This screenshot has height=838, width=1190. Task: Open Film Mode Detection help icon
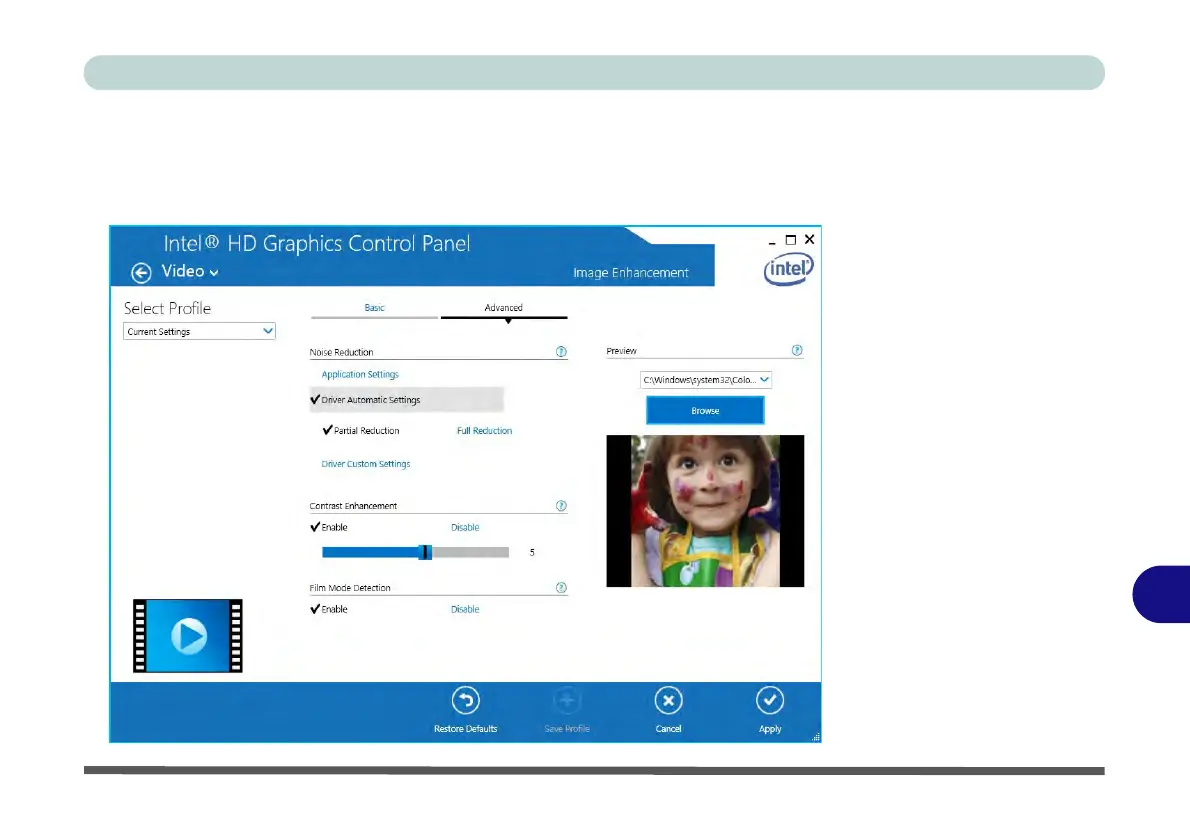[x=561, y=588]
